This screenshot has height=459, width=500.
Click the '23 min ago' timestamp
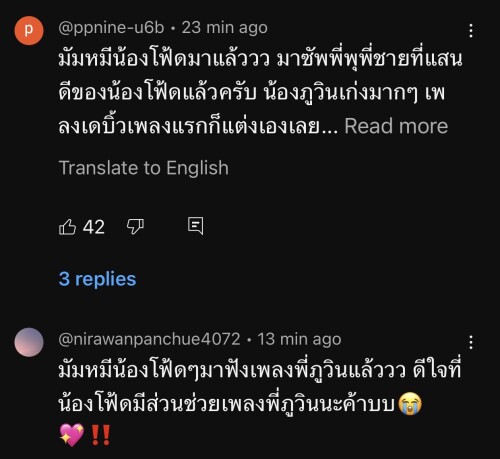[224, 28]
